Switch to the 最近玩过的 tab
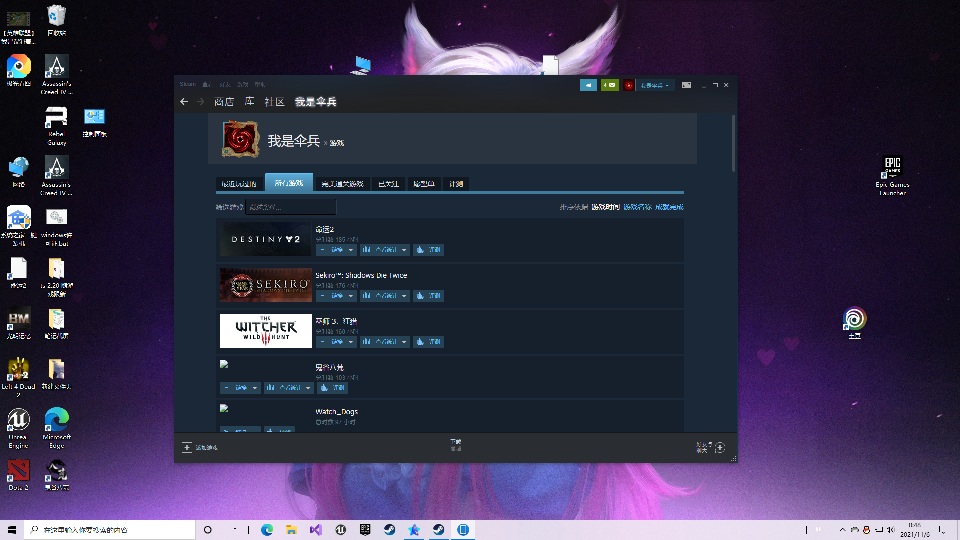The image size is (960, 540). (x=239, y=184)
